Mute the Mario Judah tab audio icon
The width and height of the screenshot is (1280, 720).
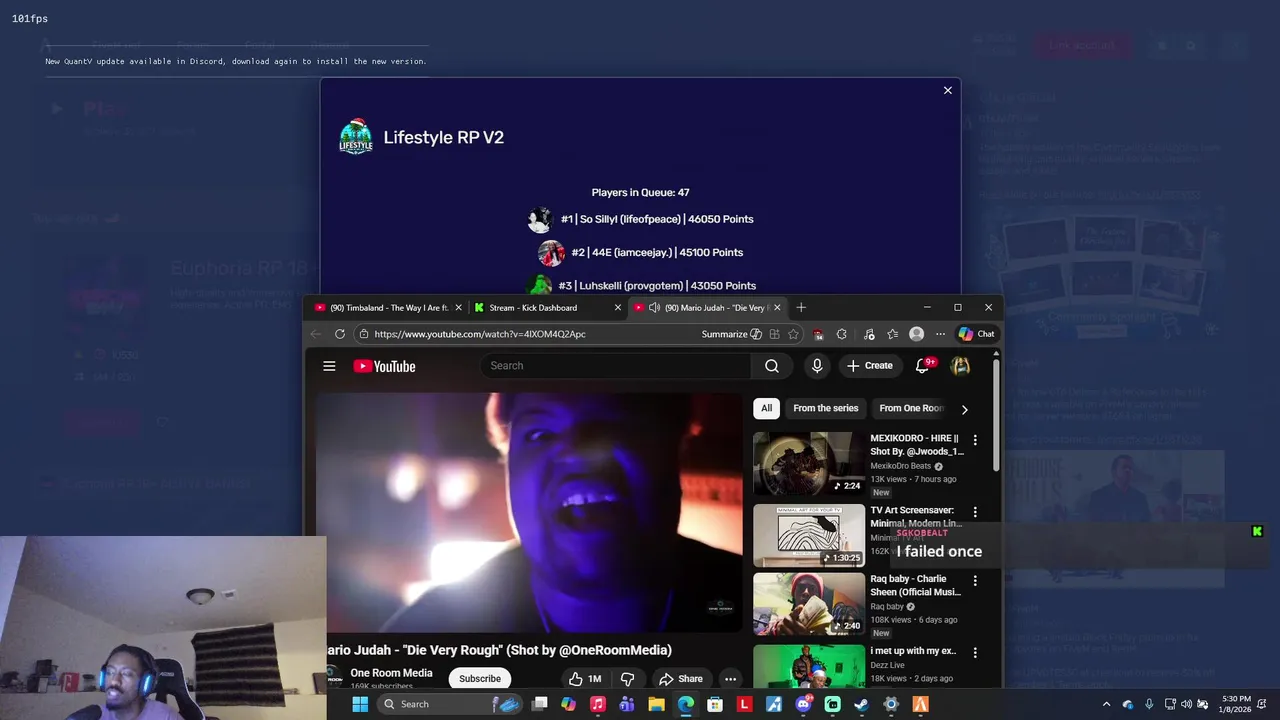coord(654,307)
